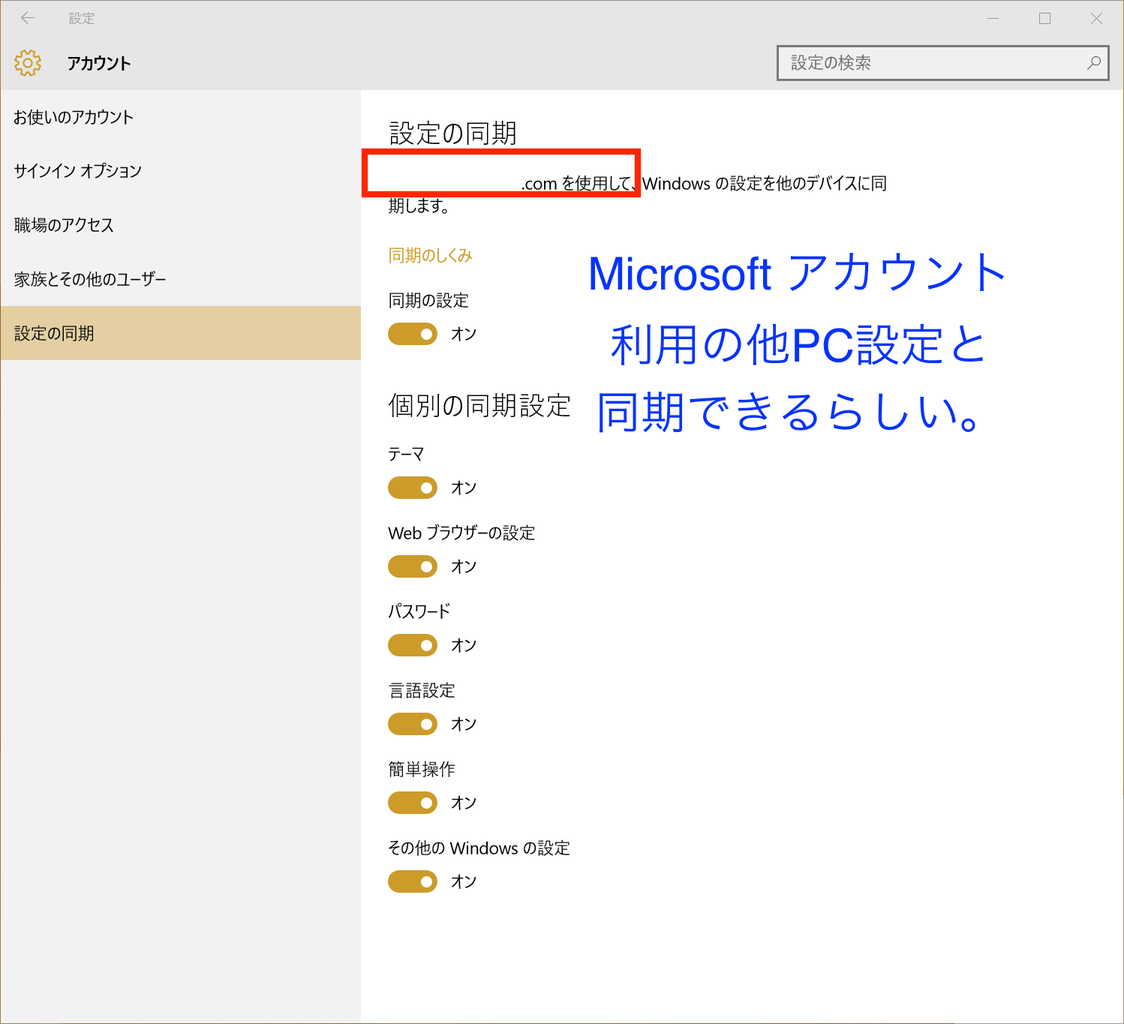This screenshot has height=1024, width=1124.
Task: Minimize the 設定 window
Action: point(993,19)
